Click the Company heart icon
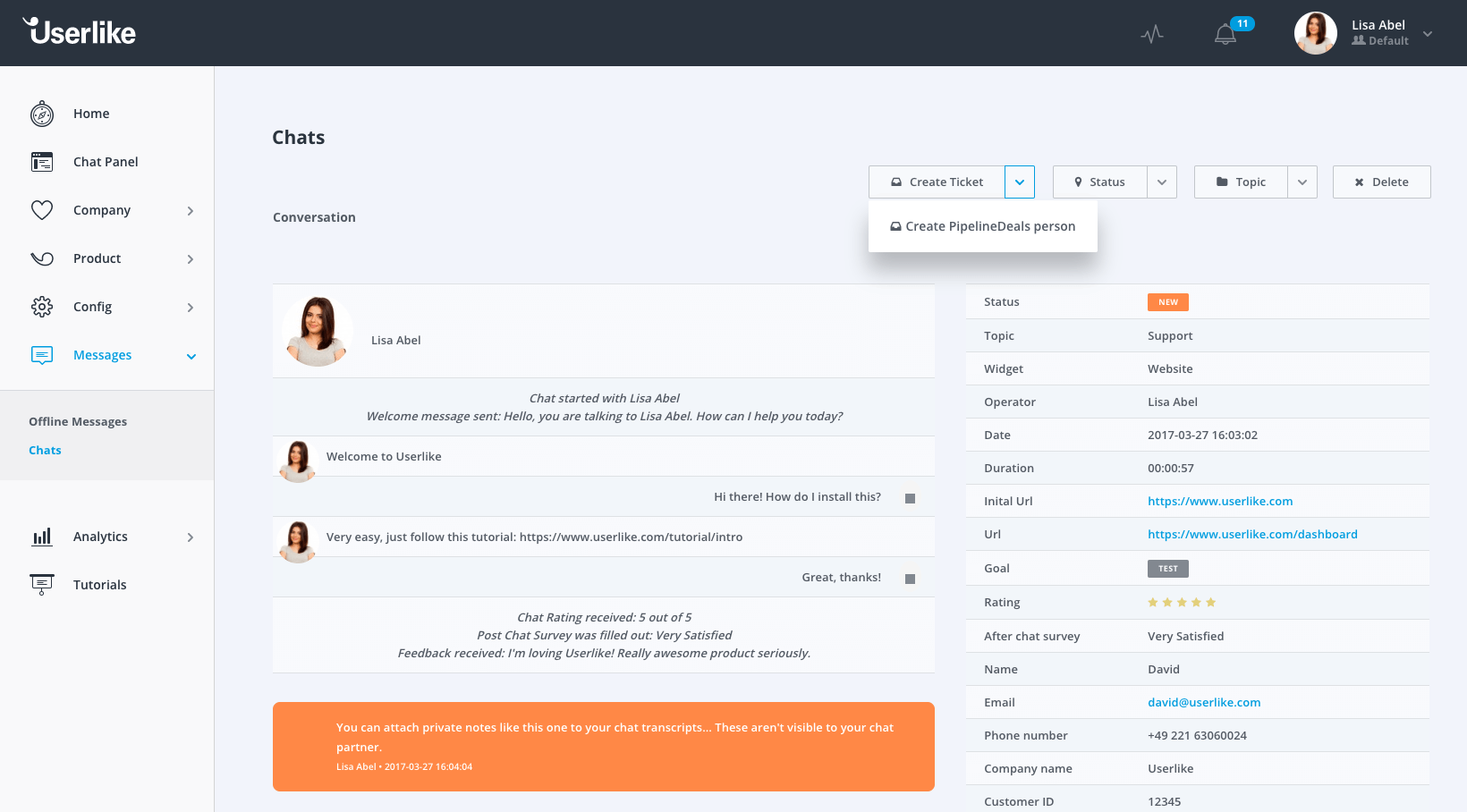The height and width of the screenshot is (812, 1467). (42, 210)
